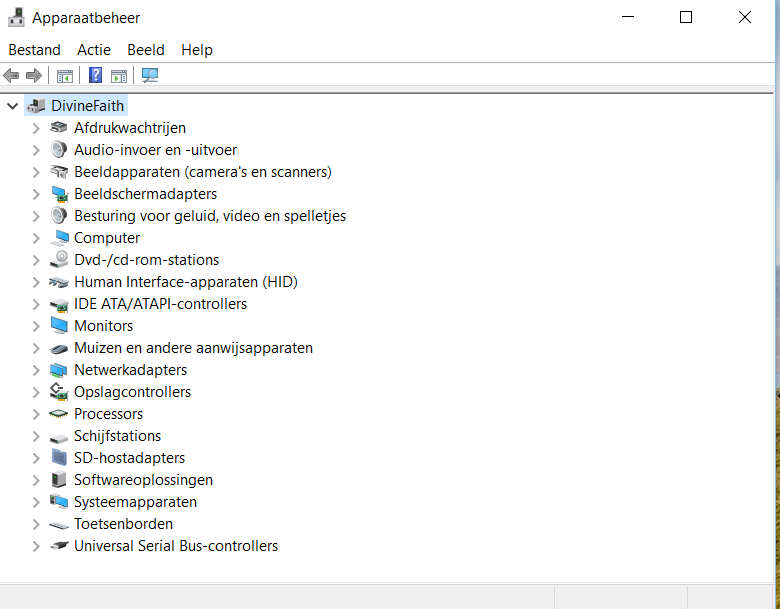Open the Help toolbar icon with question mark
Viewport: 780px width, 609px height.
point(95,76)
